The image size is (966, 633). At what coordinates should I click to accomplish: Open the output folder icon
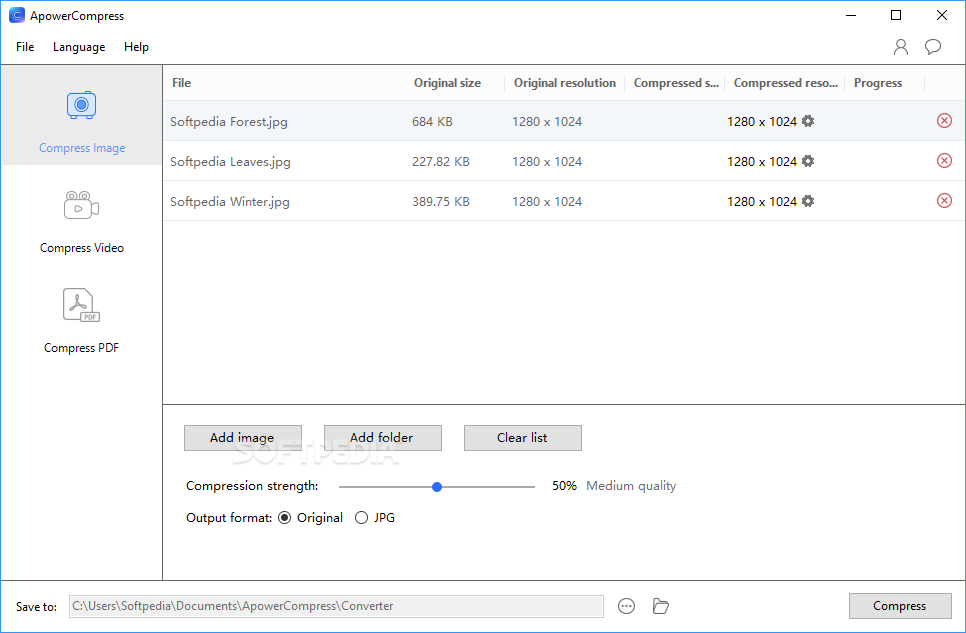(660, 606)
